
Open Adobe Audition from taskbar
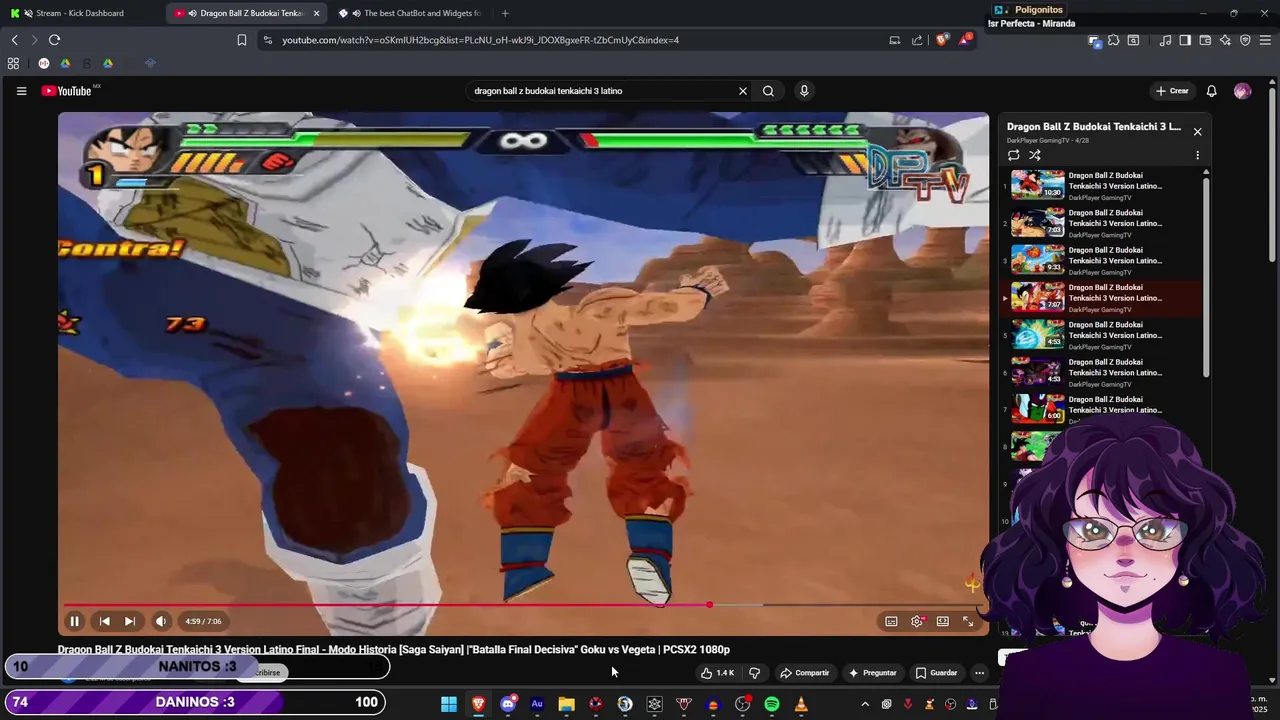[537, 704]
